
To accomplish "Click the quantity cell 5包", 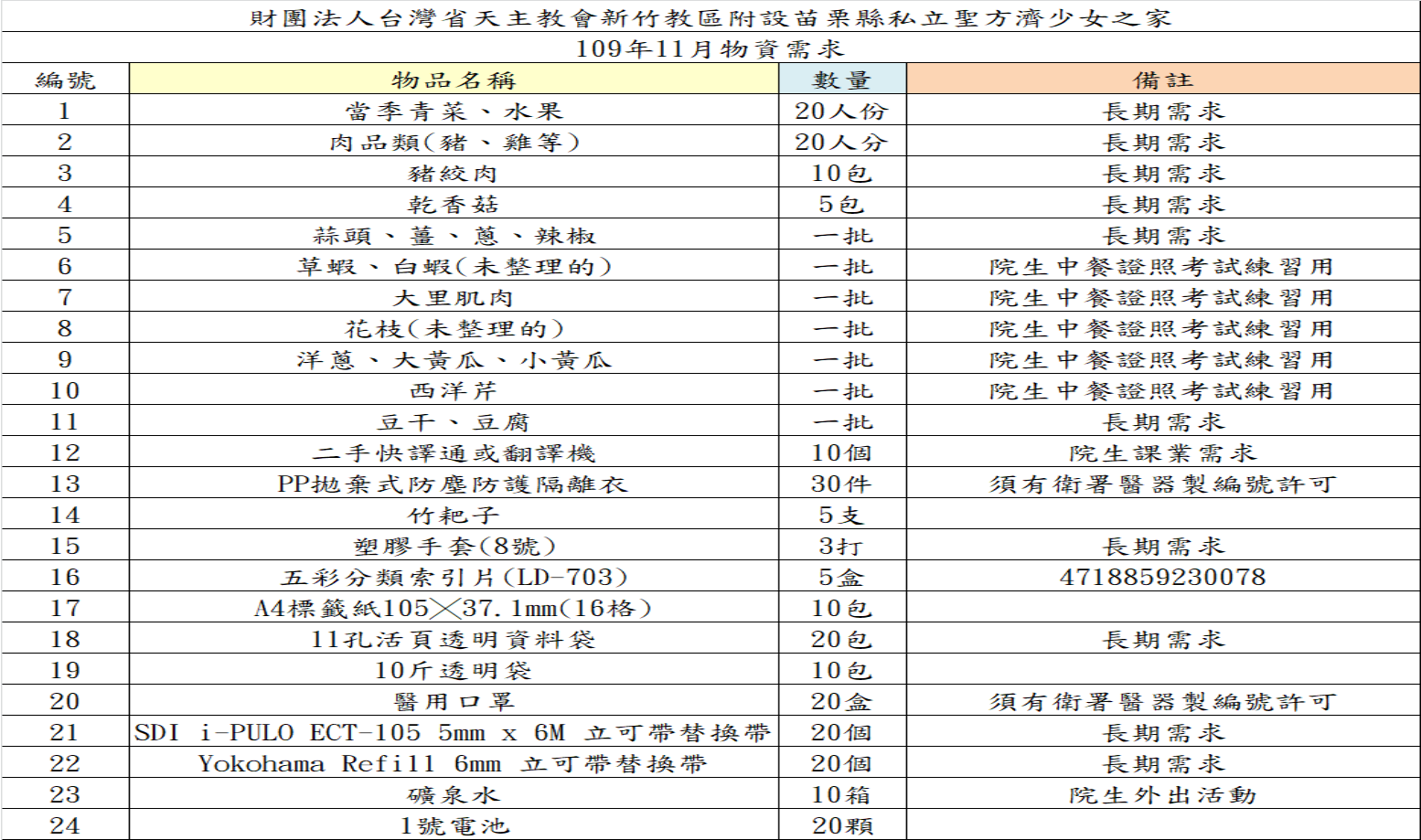I will [842, 204].
